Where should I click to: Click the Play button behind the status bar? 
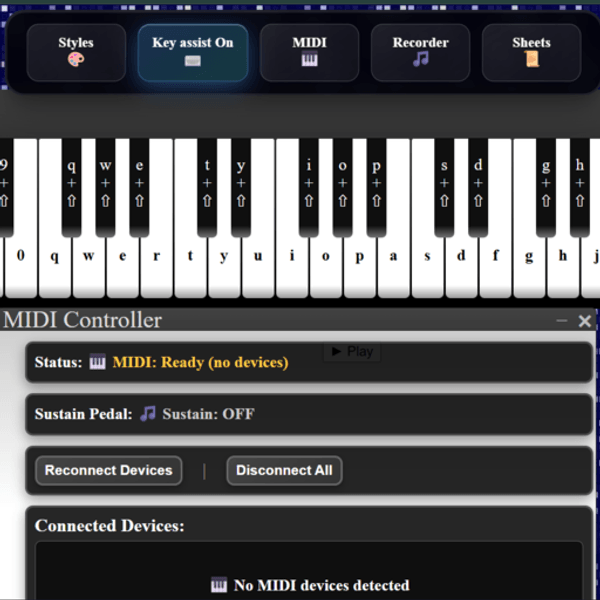[x=352, y=351]
